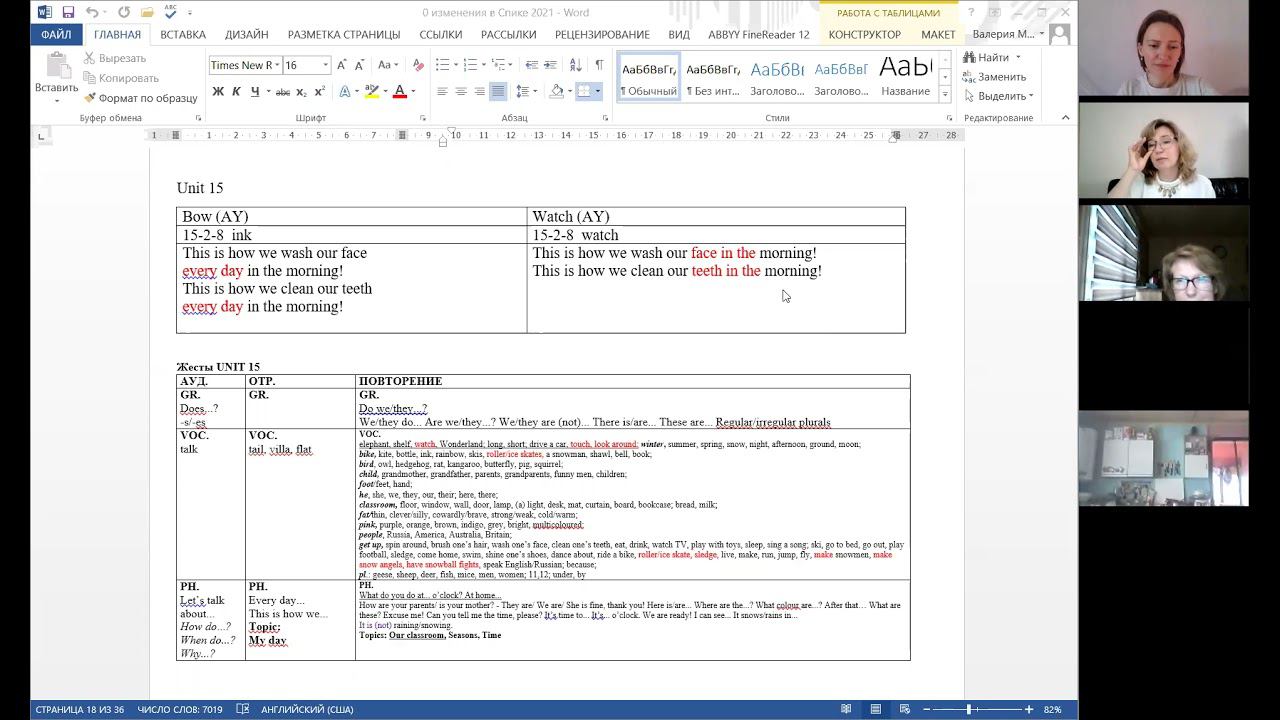Zoom in with the plus button
Screen dimensions: 1280x720
click(x=1029, y=709)
